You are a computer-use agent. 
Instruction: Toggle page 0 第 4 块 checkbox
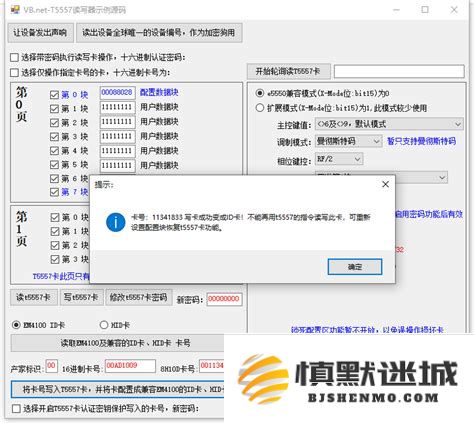pyautogui.click(x=54, y=151)
